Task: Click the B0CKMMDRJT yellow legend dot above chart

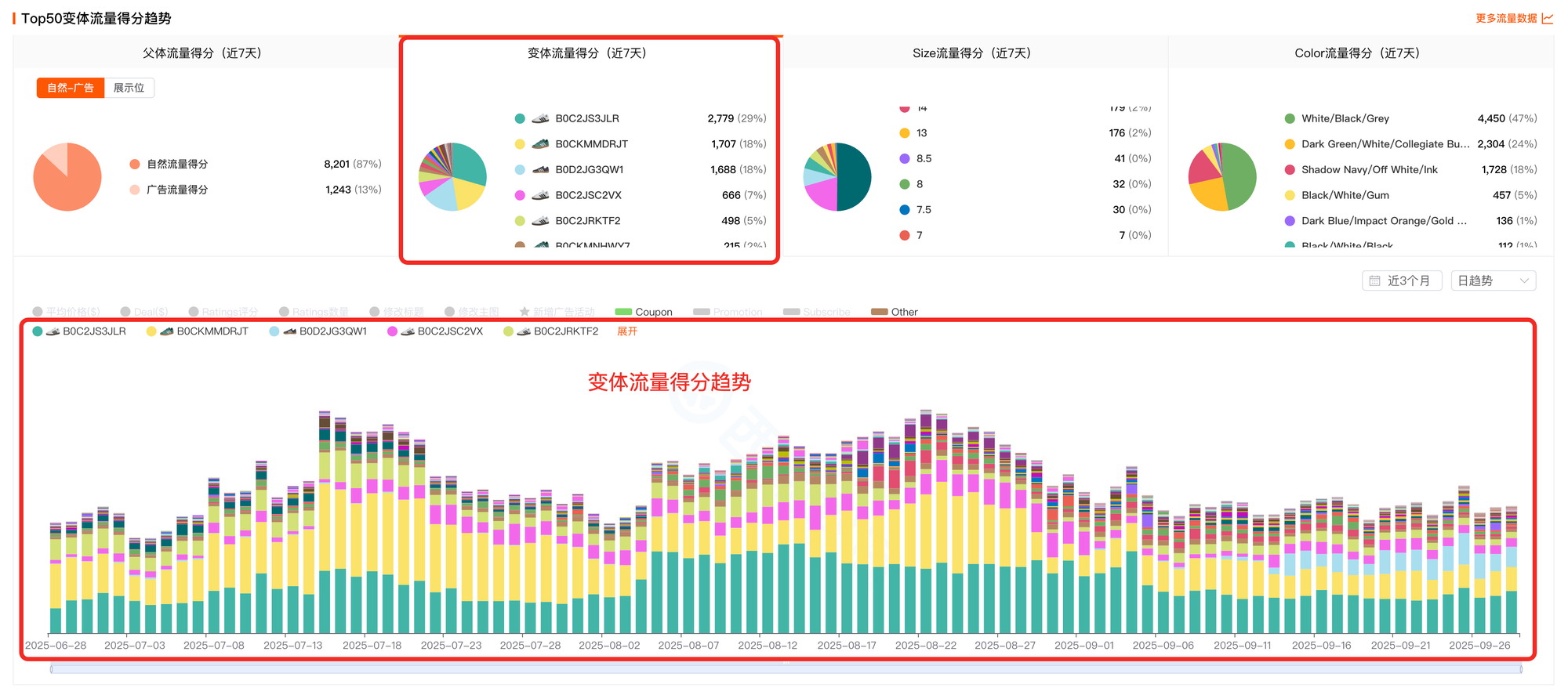Action: 151,331
